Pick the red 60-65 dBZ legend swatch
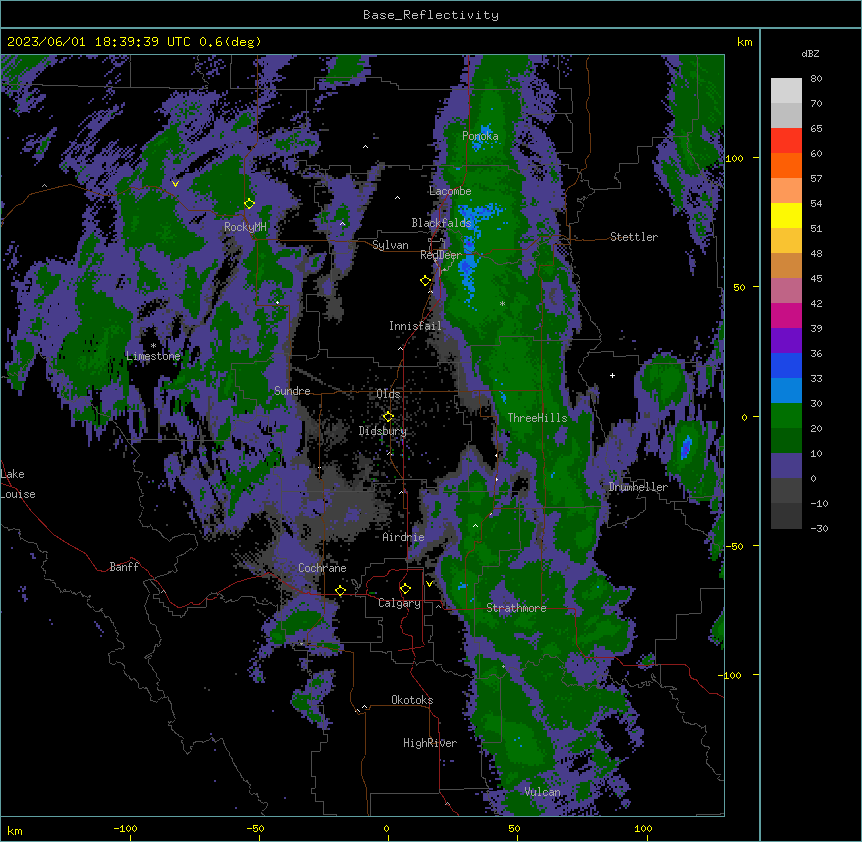Image resolution: width=862 pixels, height=842 pixels. click(x=786, y=141)
